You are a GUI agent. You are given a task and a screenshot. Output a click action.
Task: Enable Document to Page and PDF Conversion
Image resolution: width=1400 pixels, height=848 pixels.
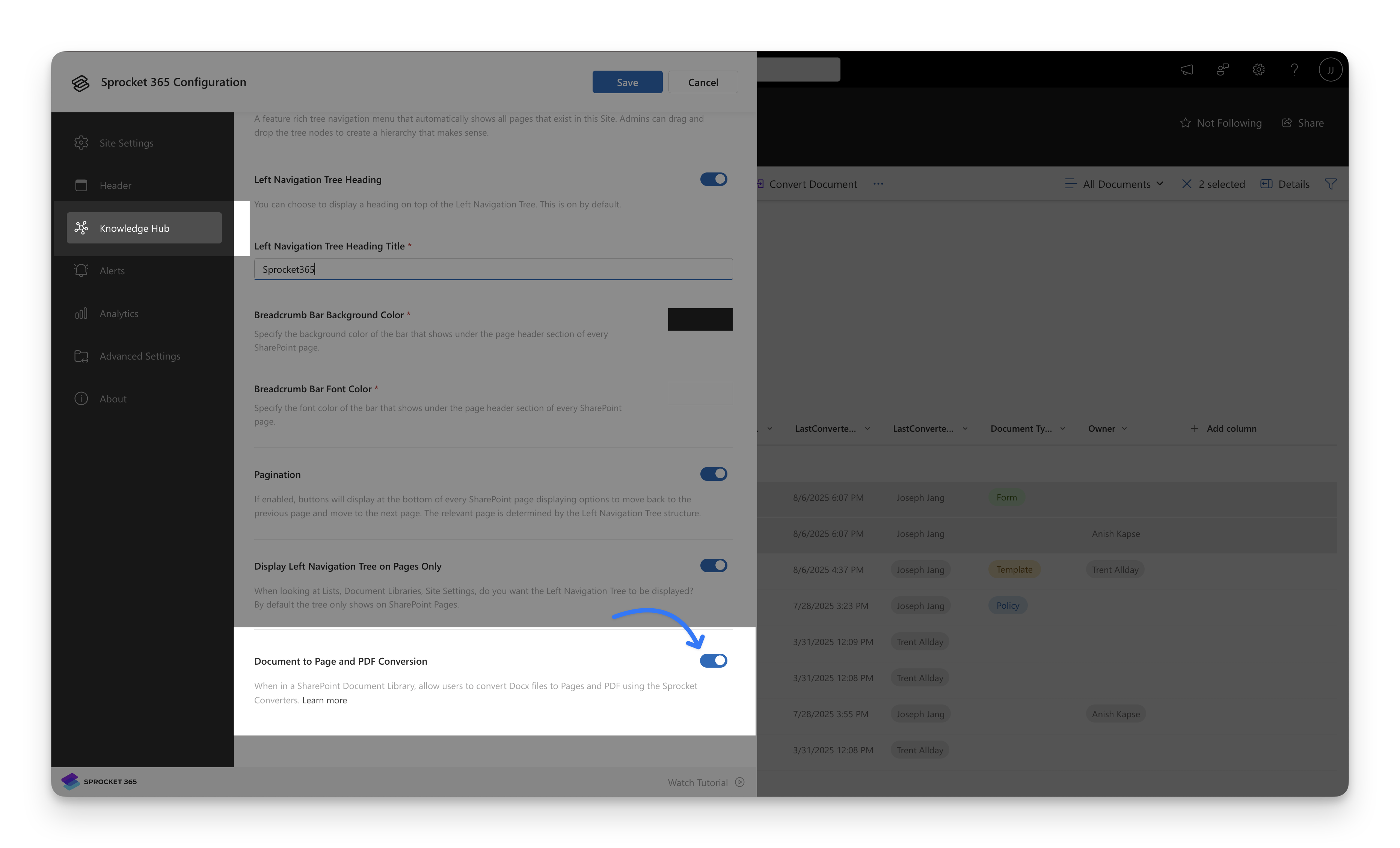pos(714,661)
